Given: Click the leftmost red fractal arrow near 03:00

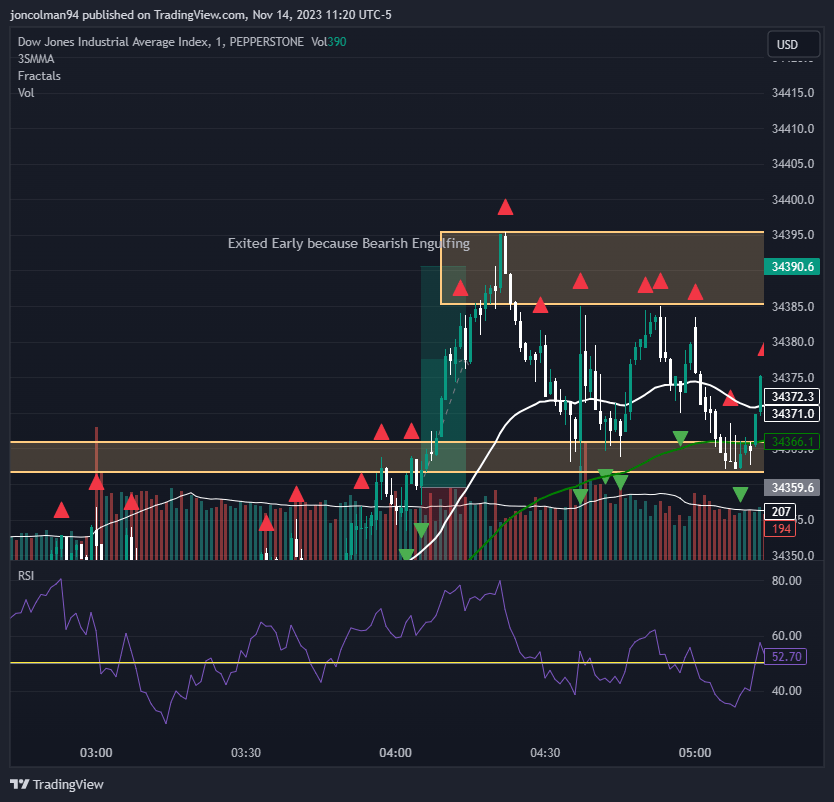Looking at the screenshot, I should [61, 510].
